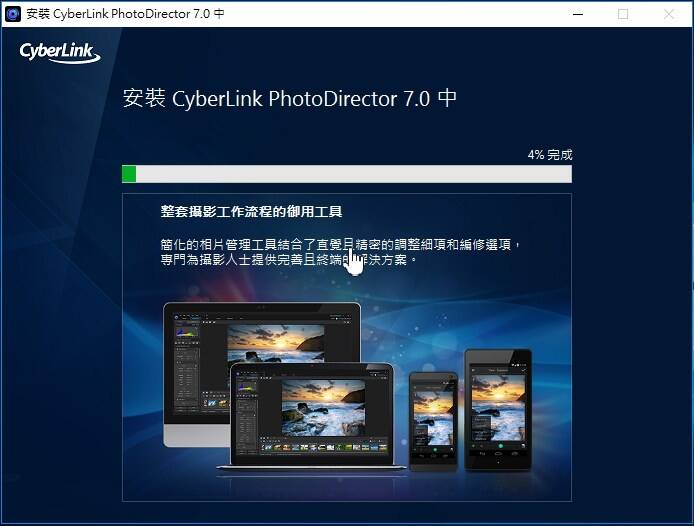Viewport: 694px width, 526px height.
Task: Close the installer window
Action: pos(669,14)
